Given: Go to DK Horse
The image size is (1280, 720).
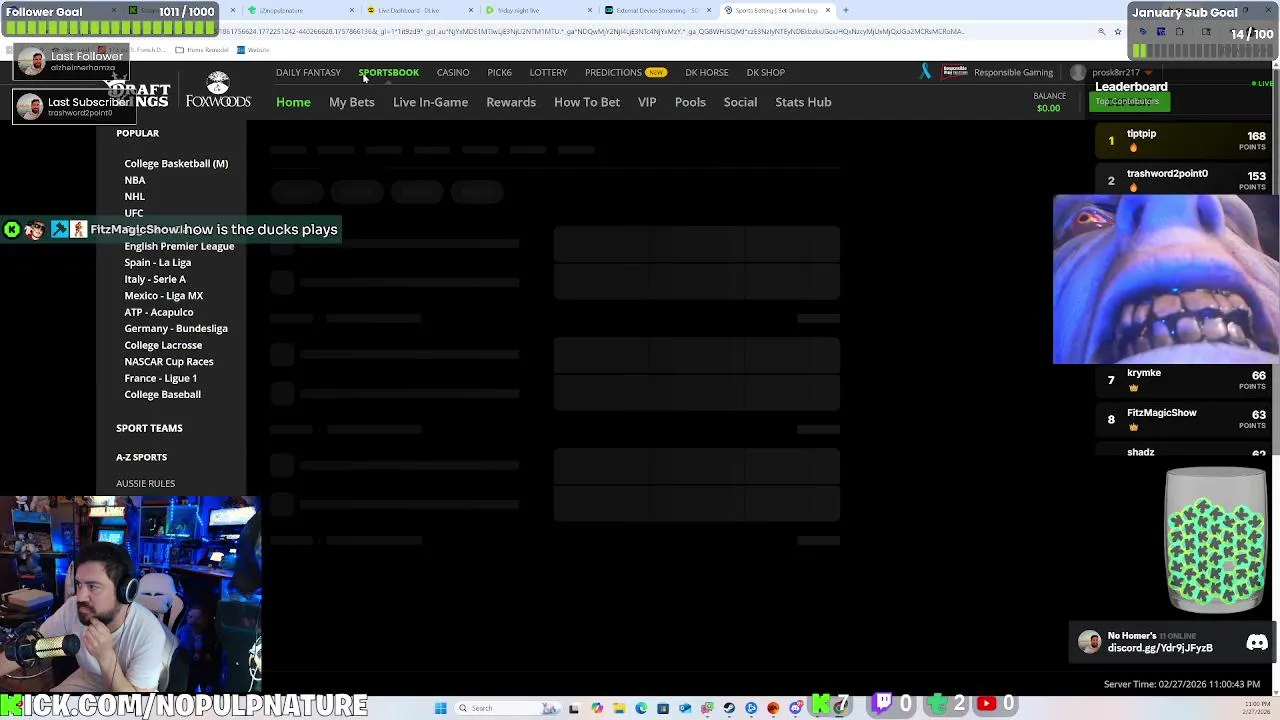Looking at the screenshot, I should pyautogui.click(x=706, y=72).
